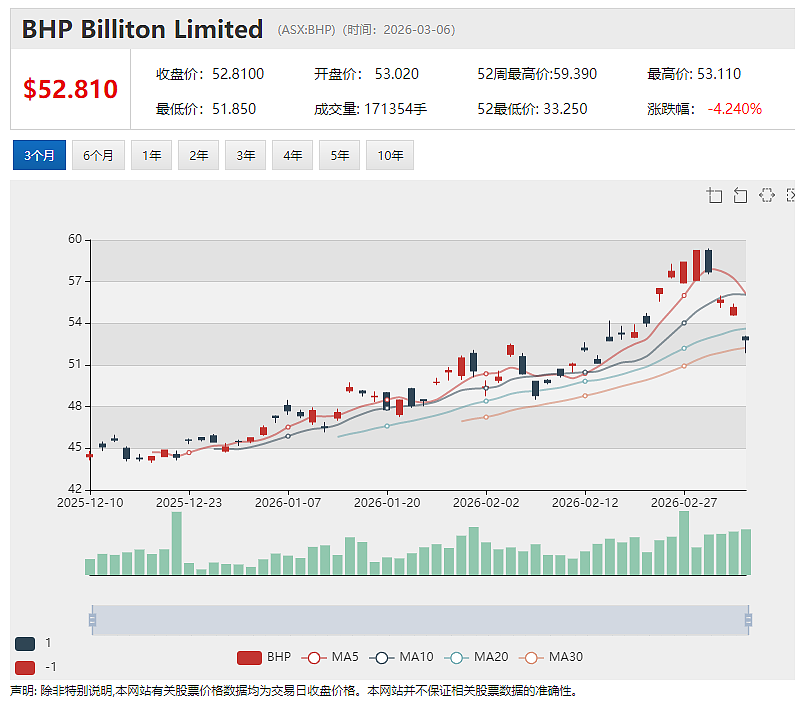Click the middle of the data zoom slider
The width and height of the screenshot is (806, 709).
point(420,620)
